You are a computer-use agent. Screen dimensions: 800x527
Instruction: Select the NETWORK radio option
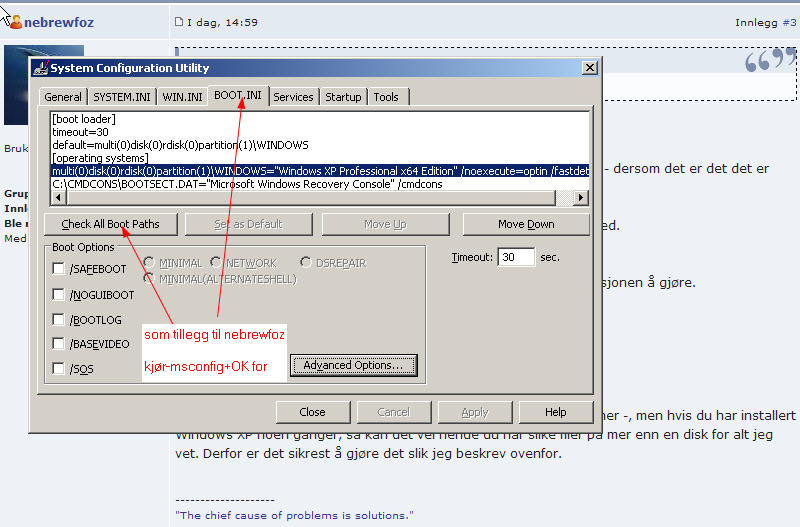(x=216, y=262)
